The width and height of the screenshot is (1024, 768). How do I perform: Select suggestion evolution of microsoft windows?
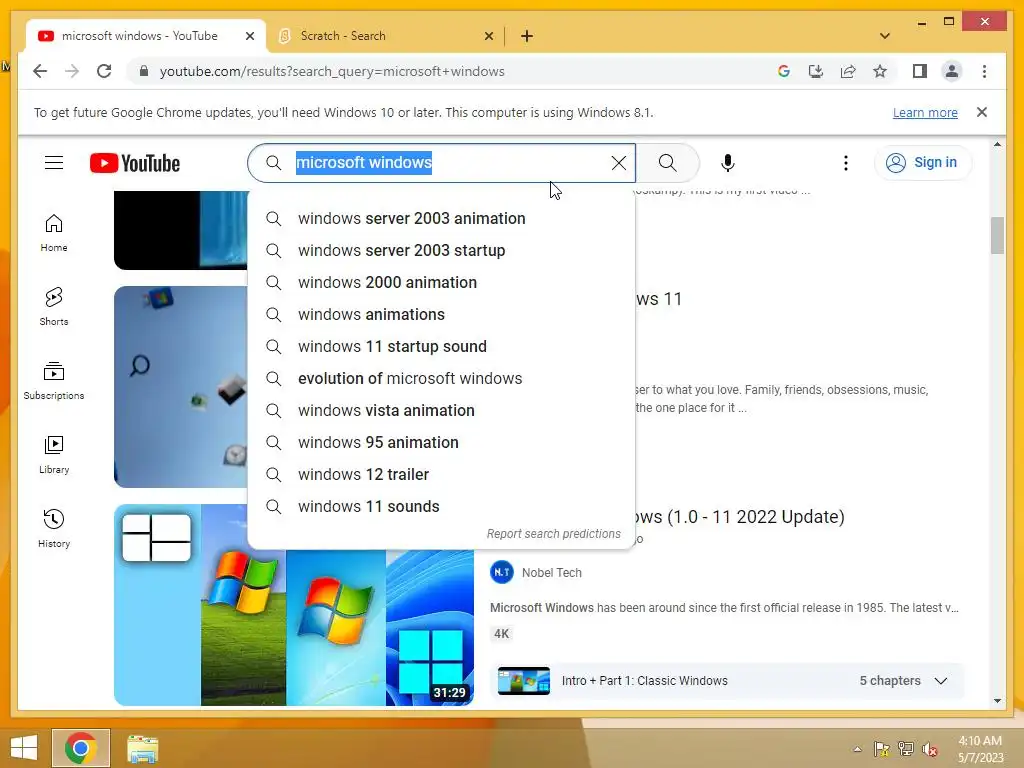441,378
